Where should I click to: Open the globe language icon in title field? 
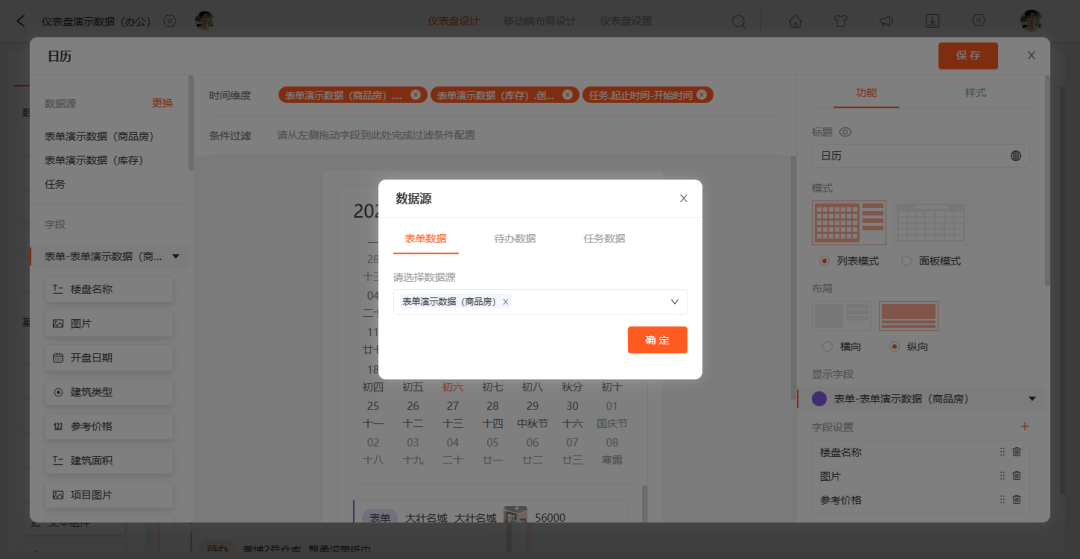[1016, 156]
